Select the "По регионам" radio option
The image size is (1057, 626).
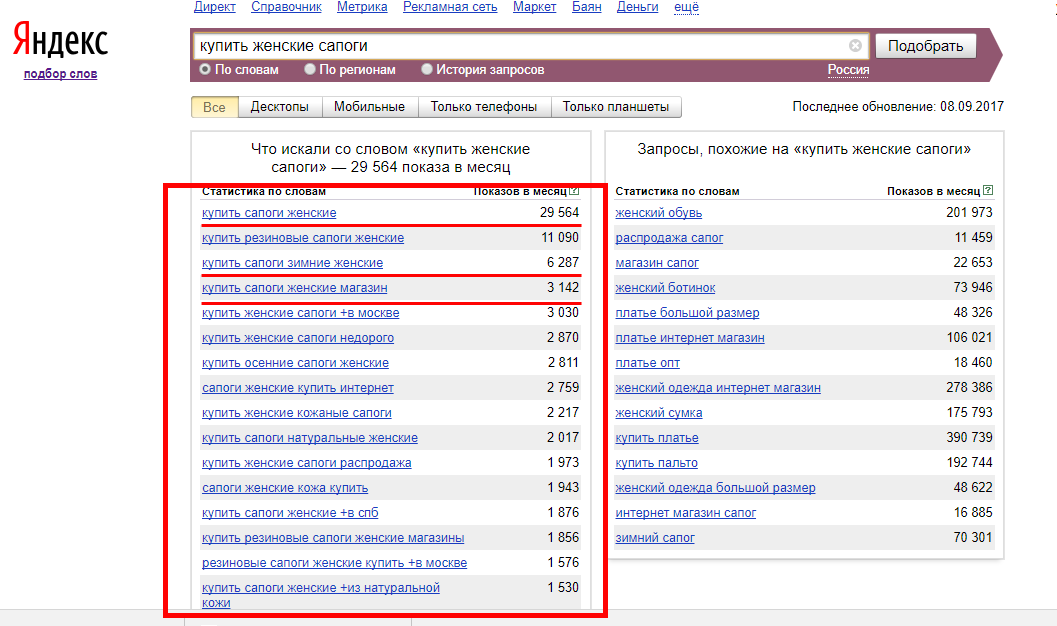[309, 69]
